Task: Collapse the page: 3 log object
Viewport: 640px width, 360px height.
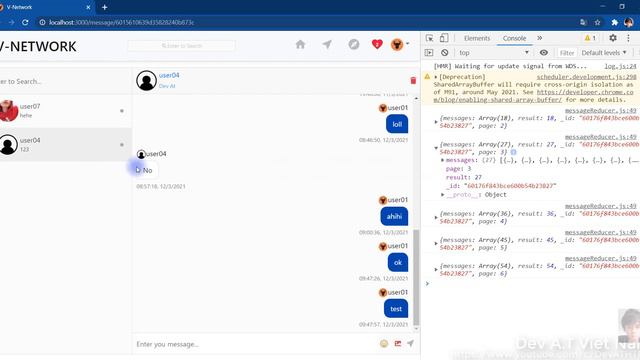Action: click(436, 148)
